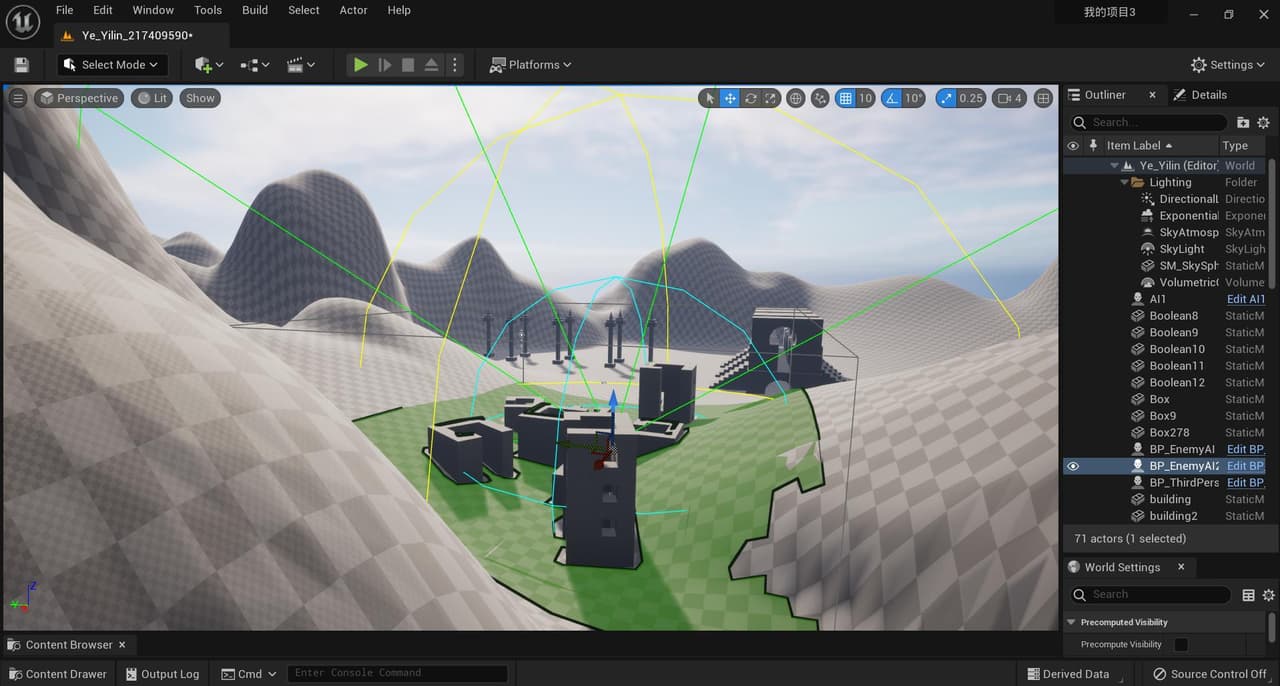Toggle visibility eye of BP_EnemyAI2
Image resolution: width=1280 pixels, height=686 pixels.
point(1073,466)
